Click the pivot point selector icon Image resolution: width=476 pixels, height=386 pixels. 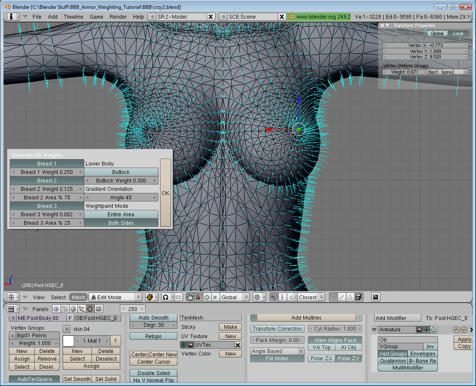coord(166,297)
